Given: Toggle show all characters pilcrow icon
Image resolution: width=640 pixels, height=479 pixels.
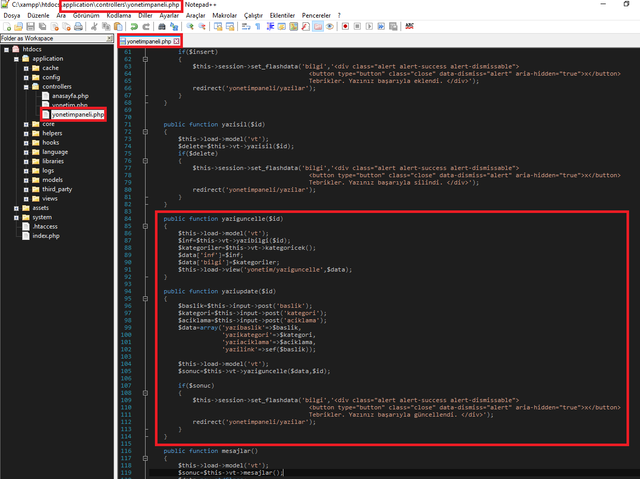Looking at the screenshot, I should tap(258, 27).
